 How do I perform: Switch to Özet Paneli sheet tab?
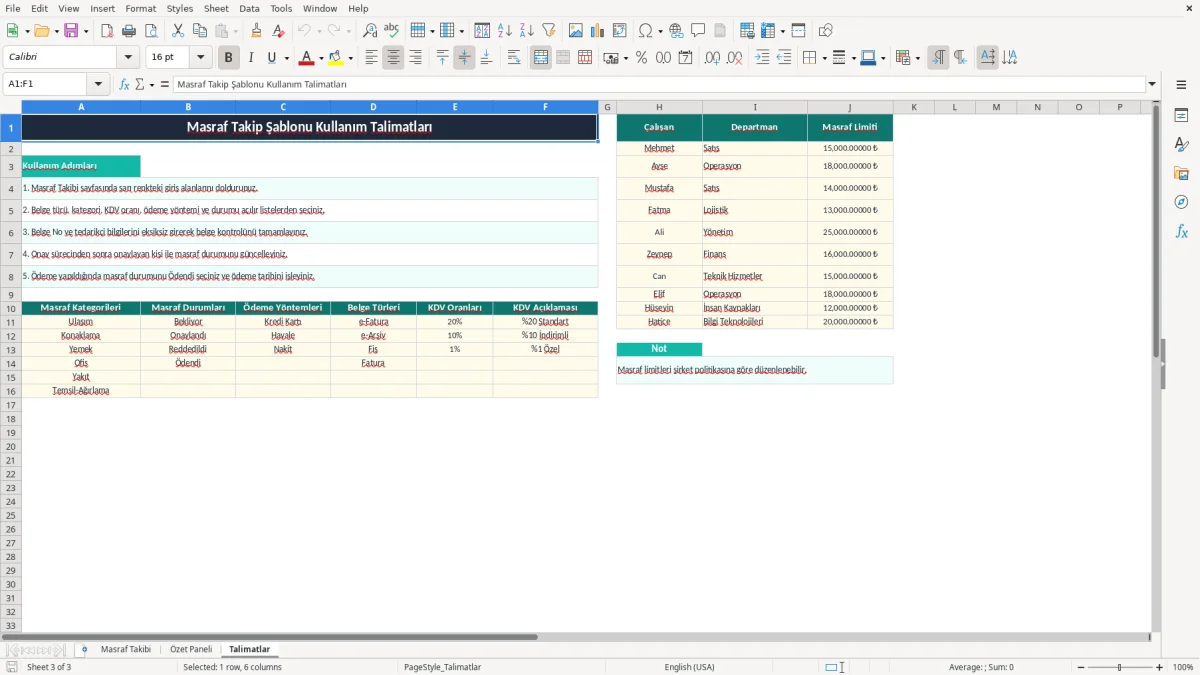point(190,650)
